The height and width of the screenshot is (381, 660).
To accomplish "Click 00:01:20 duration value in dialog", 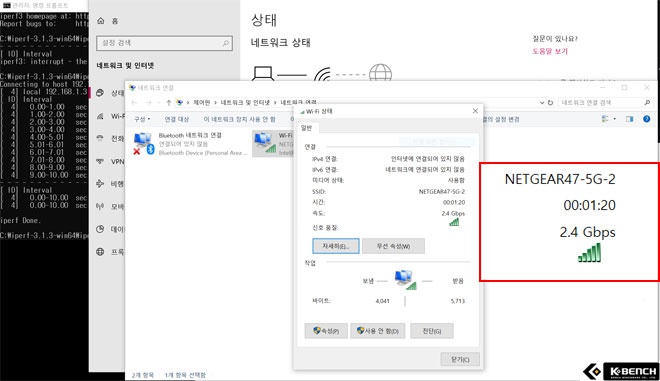I will (454, 202).
